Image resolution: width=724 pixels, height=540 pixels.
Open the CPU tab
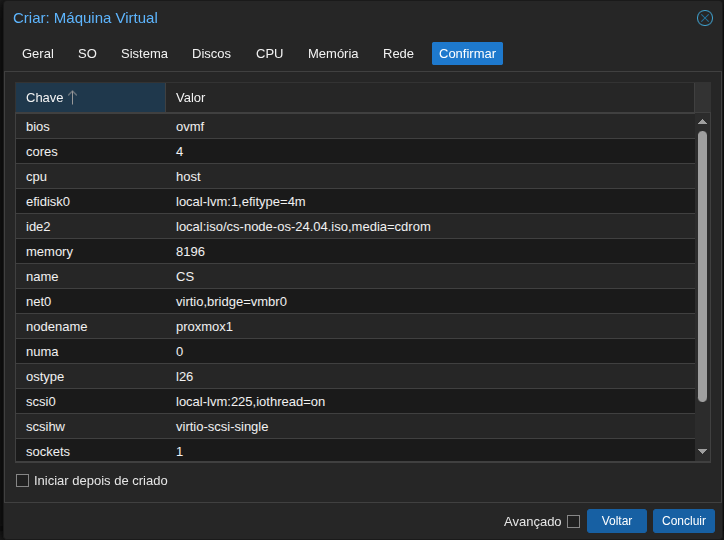pos(270,54)
